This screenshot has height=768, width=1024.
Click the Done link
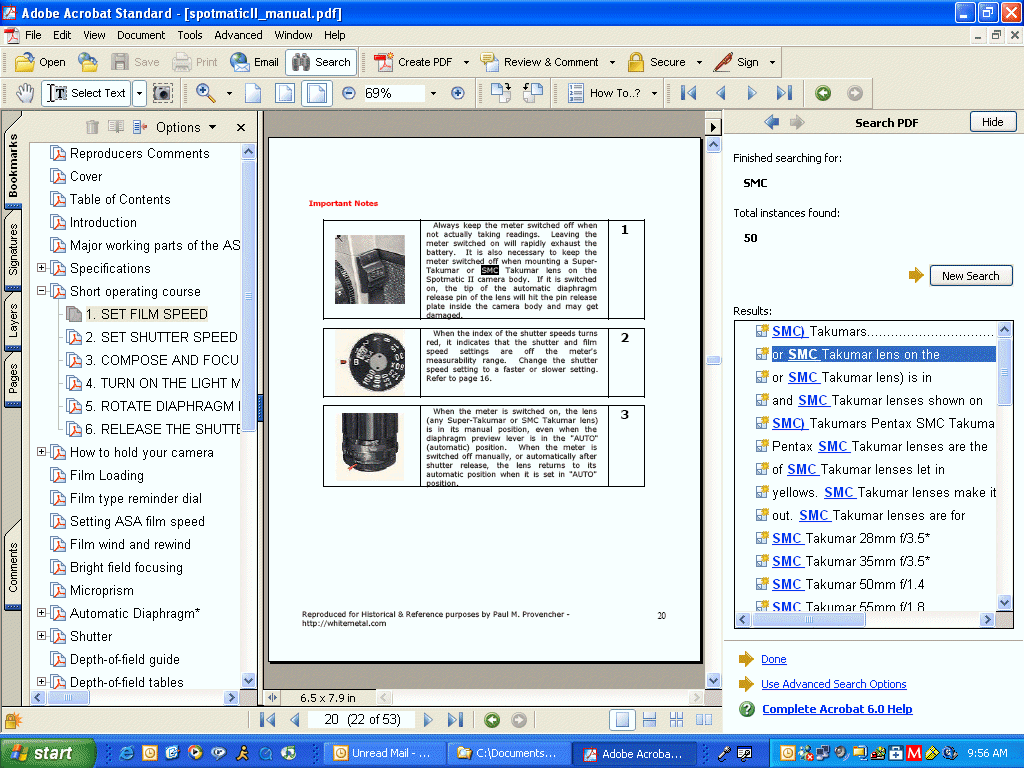tap(773, 659)
